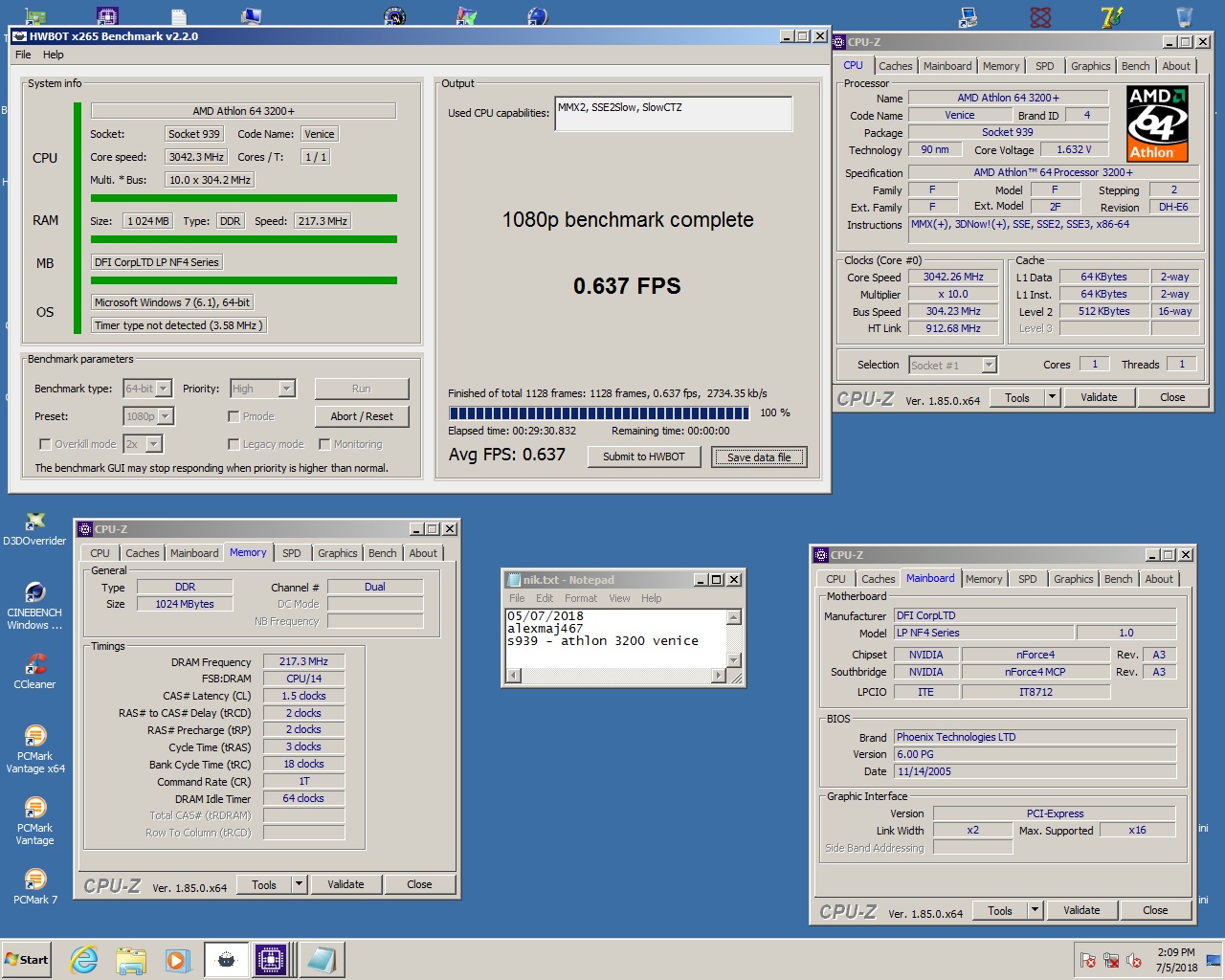Viewport: 1225px width, 980px height.
Task: Toggle the Monitoring checkbox
Action: click(x=324, y=444)
